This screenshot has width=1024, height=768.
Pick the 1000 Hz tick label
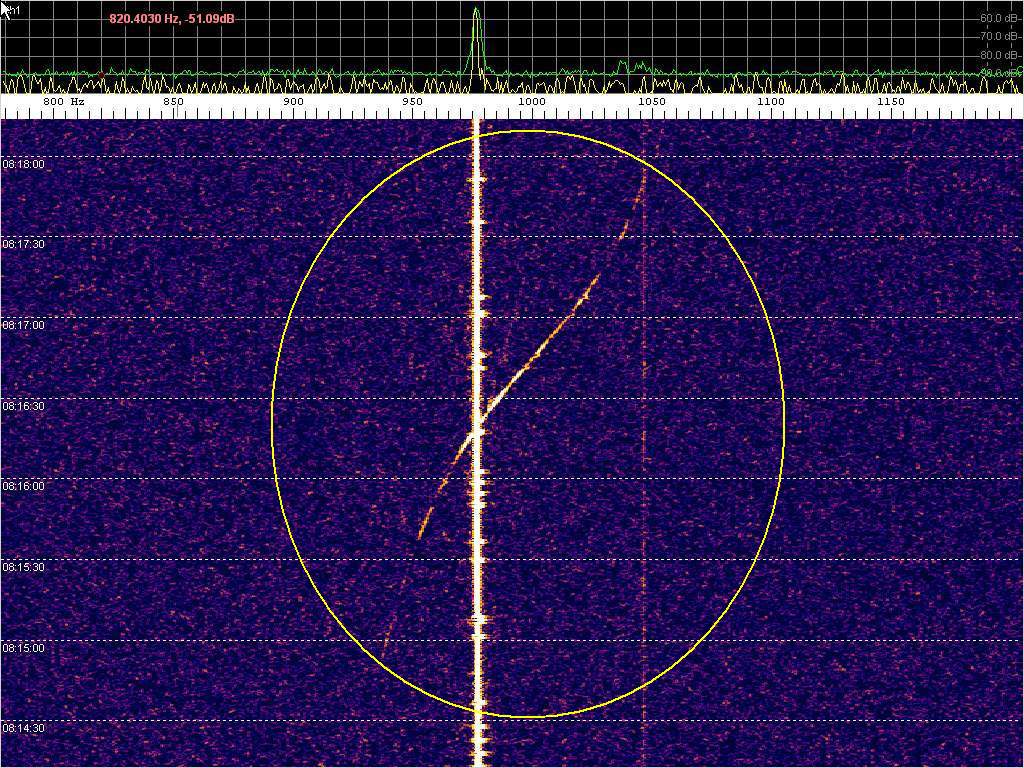tap(532, 102)
